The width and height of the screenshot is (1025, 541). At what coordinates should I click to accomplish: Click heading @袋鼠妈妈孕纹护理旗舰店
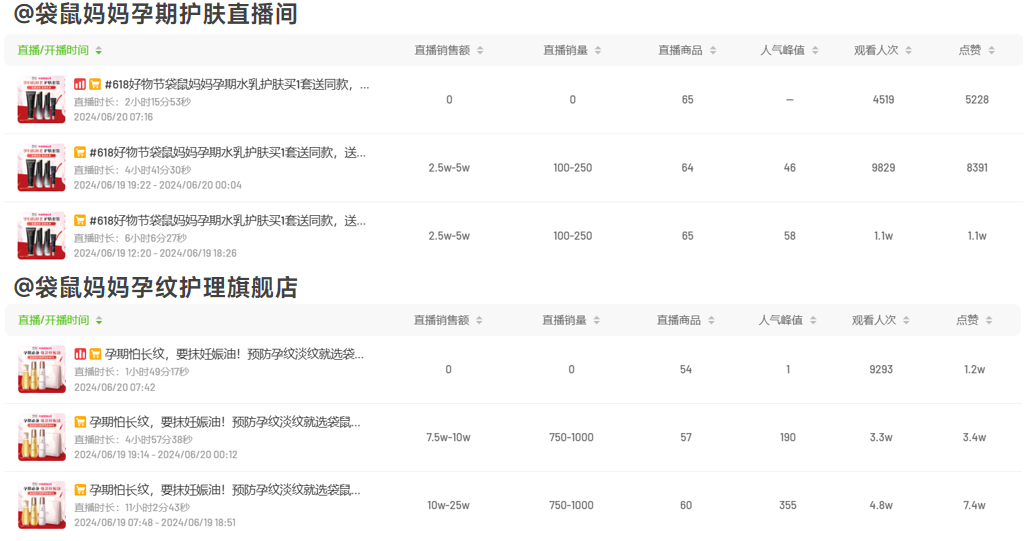click(x=156, y=287)
